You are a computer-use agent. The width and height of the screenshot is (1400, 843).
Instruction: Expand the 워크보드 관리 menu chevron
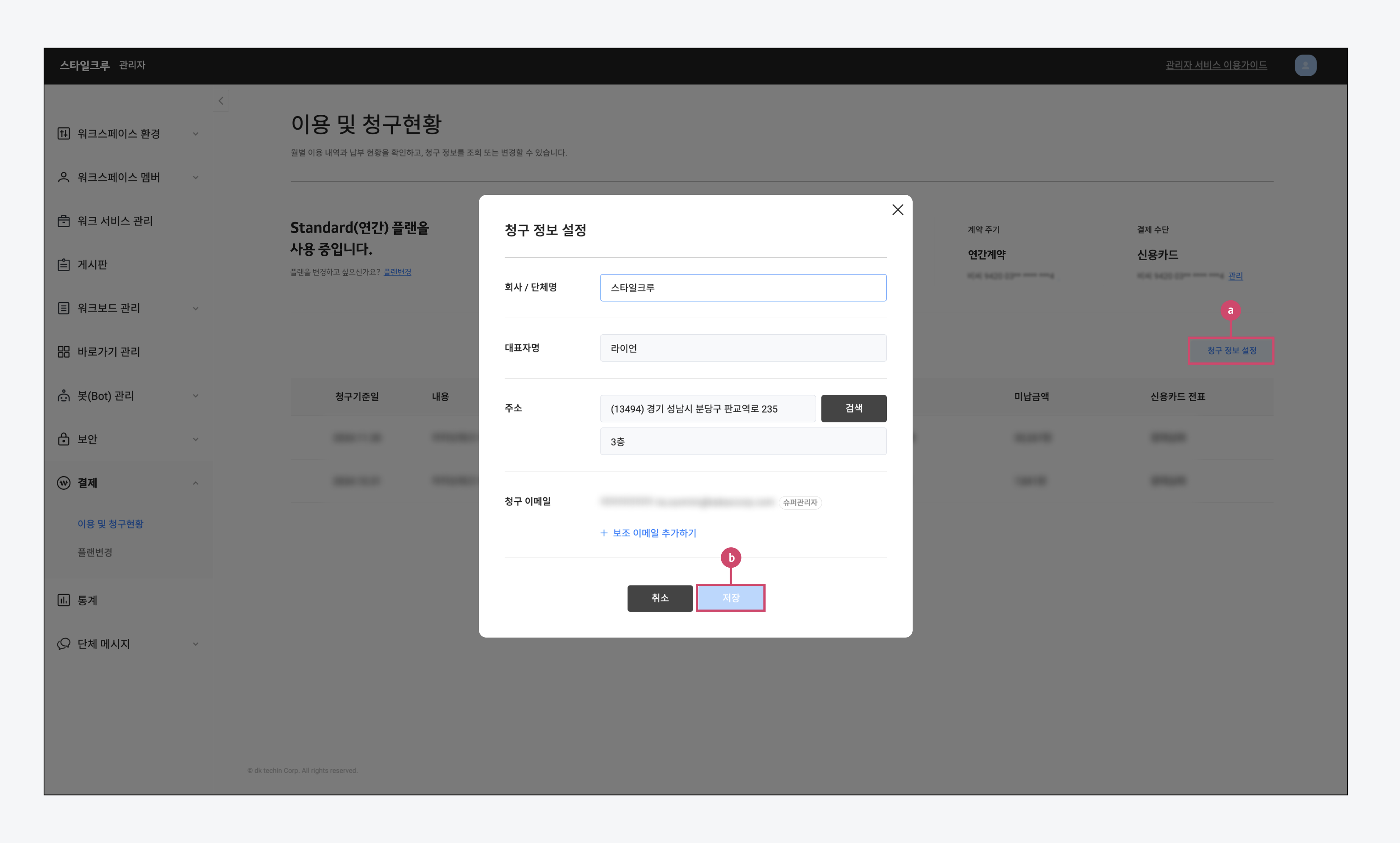[x=195, y=308]
